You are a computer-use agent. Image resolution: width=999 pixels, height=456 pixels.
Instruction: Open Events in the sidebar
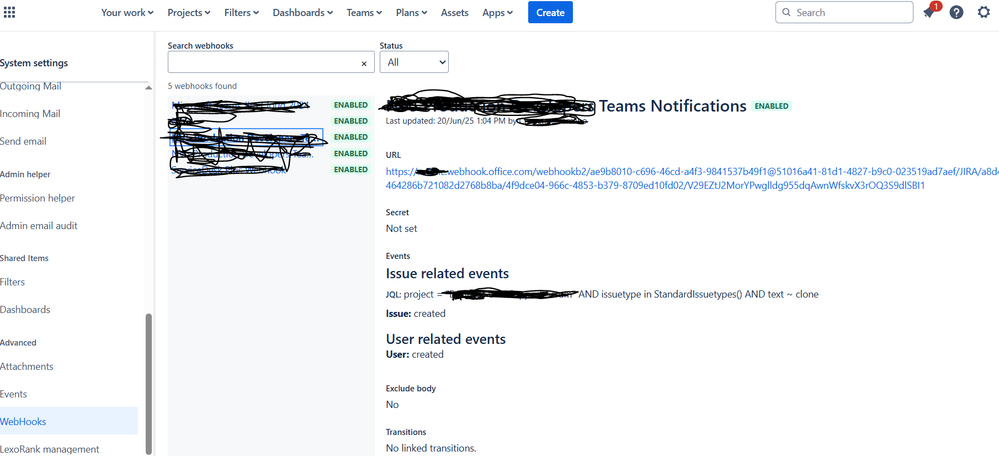tap(13, 394)
